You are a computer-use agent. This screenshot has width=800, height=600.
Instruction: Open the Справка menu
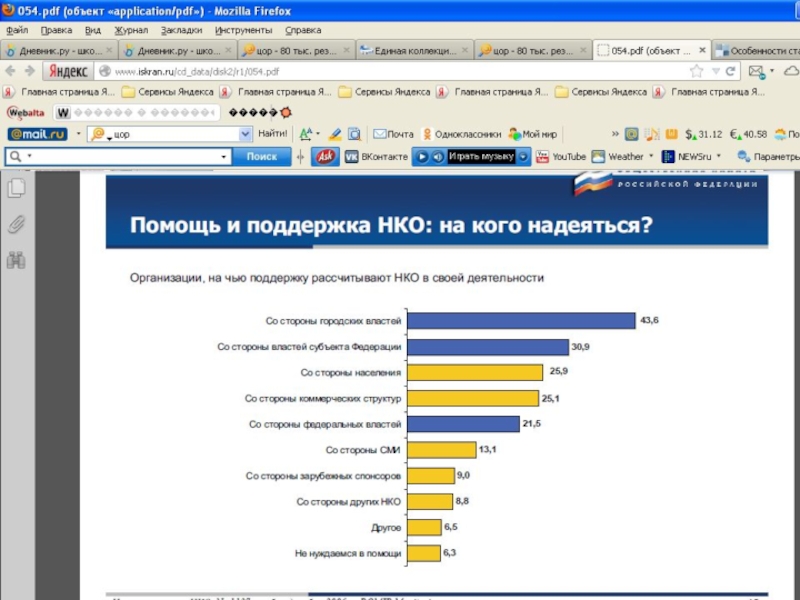[303, 30]
